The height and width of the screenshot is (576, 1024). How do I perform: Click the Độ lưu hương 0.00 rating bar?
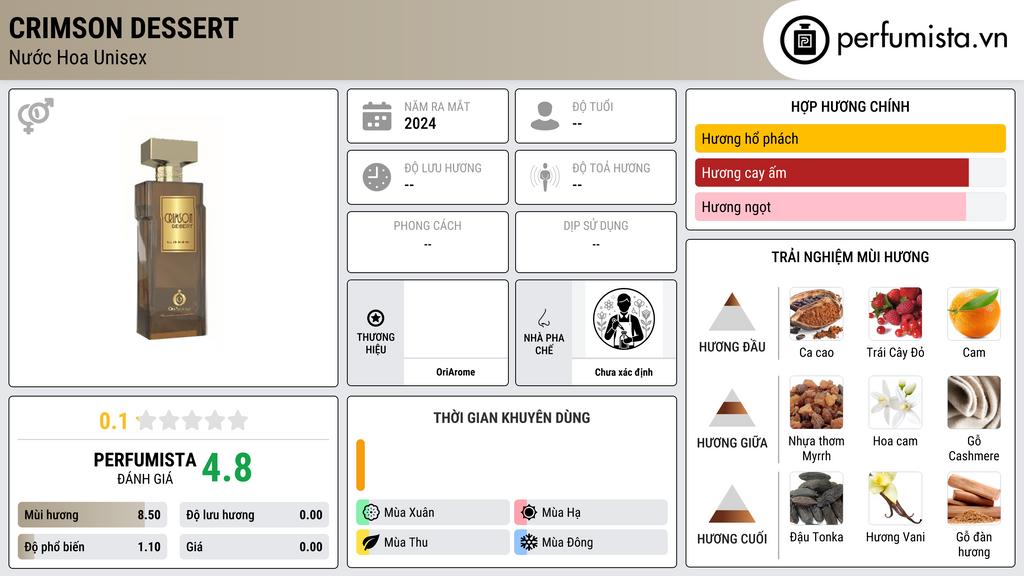(x=254, y=515)
